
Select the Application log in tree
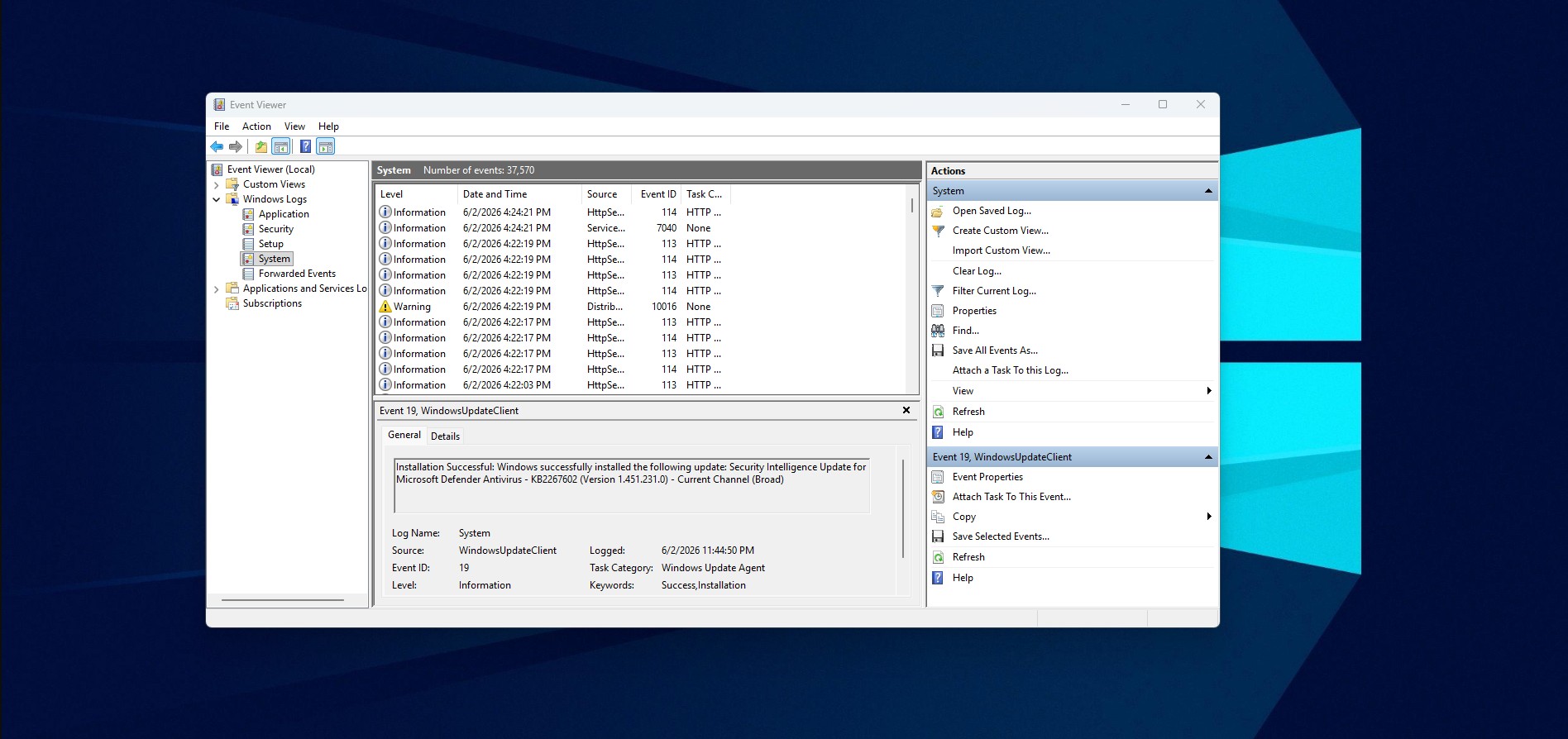284,214
